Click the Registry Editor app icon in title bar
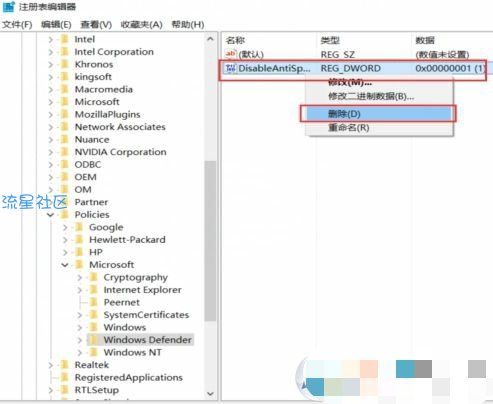This screenshot has width=493, height=404. (9, 6)
